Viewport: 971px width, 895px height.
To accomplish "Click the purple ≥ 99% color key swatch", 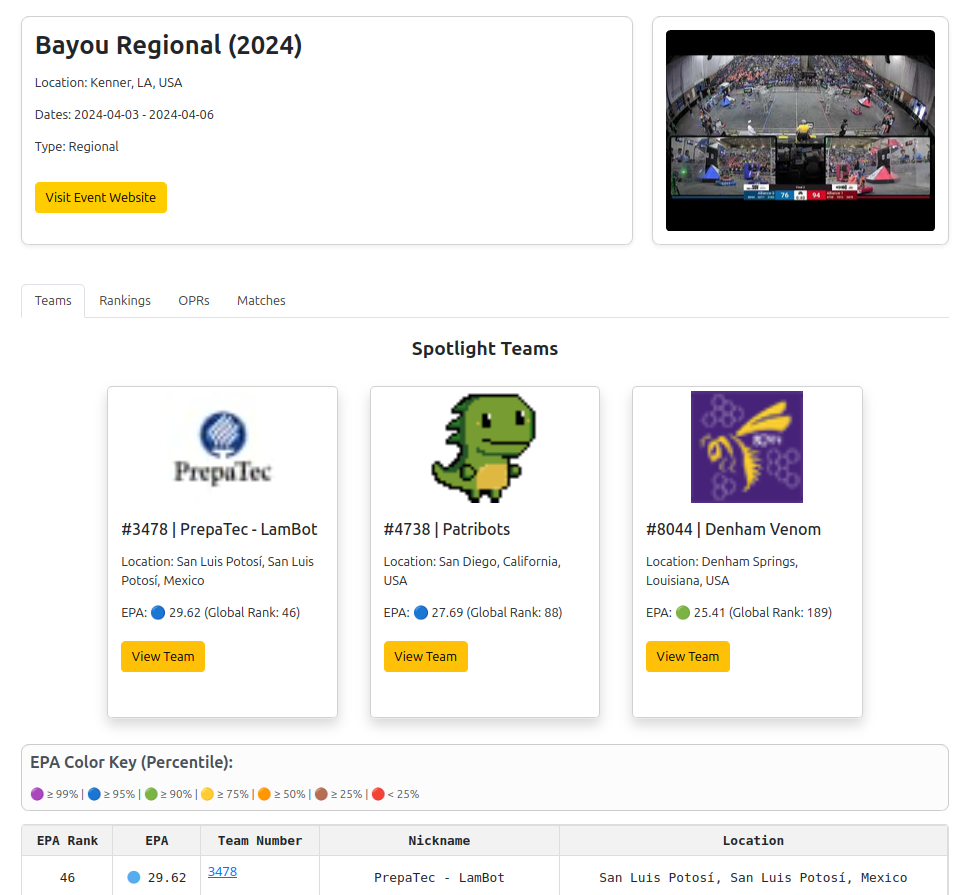I will 37,794.
